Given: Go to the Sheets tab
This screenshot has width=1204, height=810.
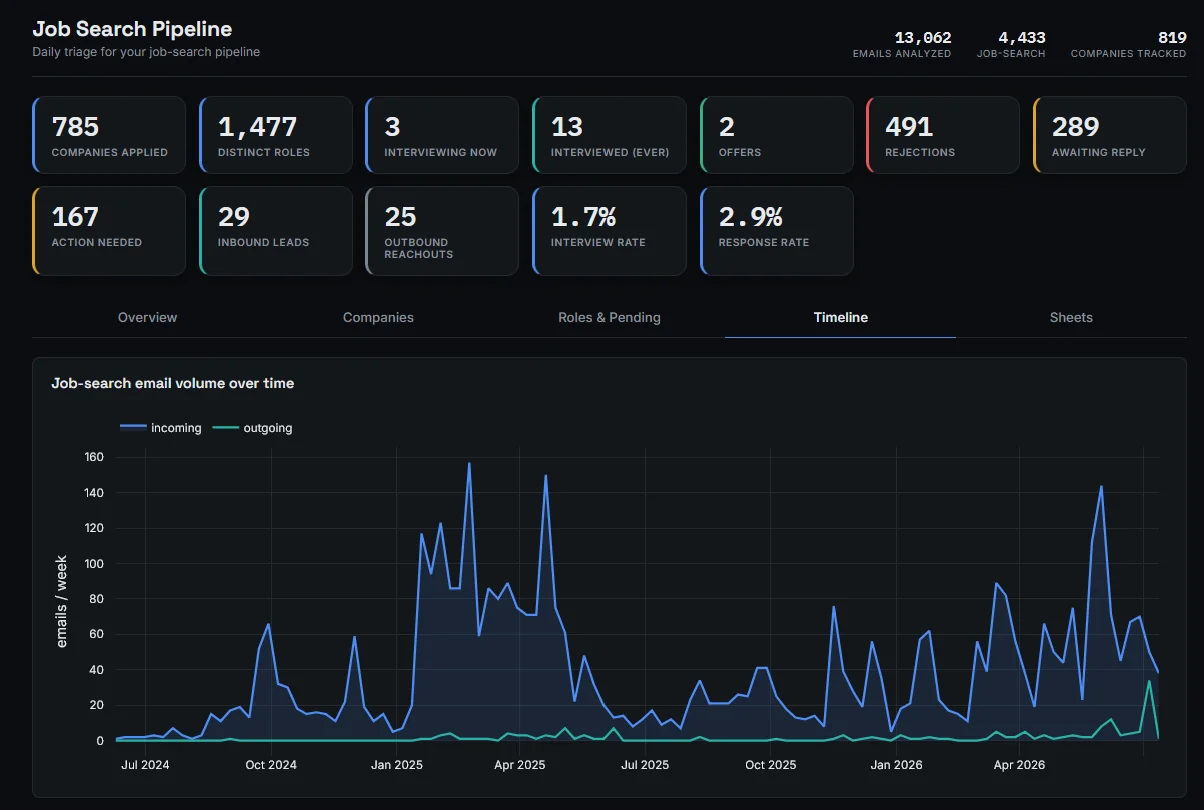Looking at the screenshot, I should tap(1071, 317).
